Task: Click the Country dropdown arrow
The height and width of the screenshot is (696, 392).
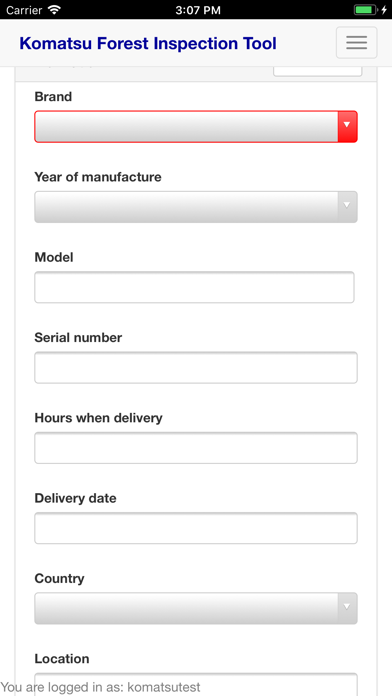Action: click(348, 608)
